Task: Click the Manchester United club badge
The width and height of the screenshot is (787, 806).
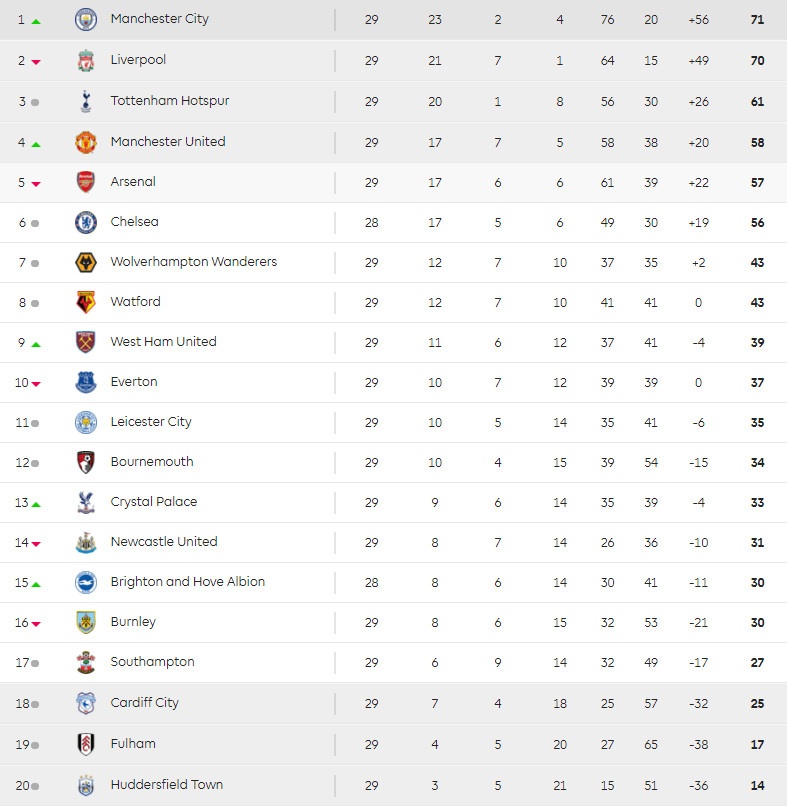Action: tap(86, 142)
